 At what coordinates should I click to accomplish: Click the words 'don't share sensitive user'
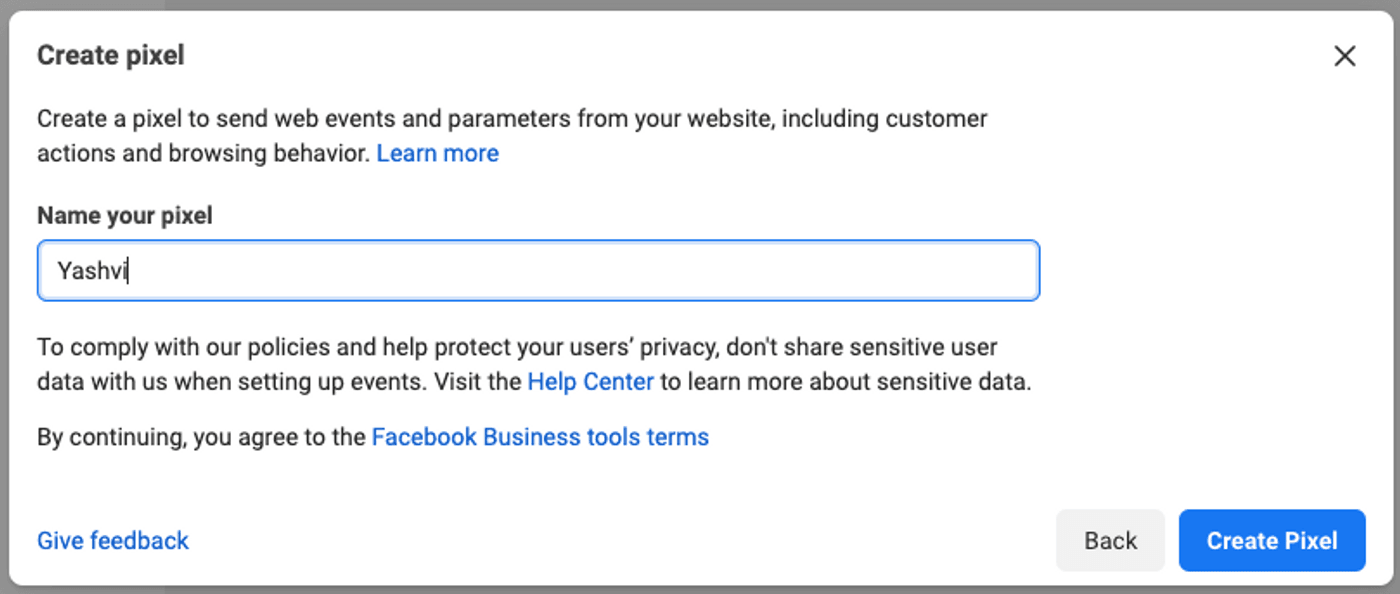[x=862, y=347]
